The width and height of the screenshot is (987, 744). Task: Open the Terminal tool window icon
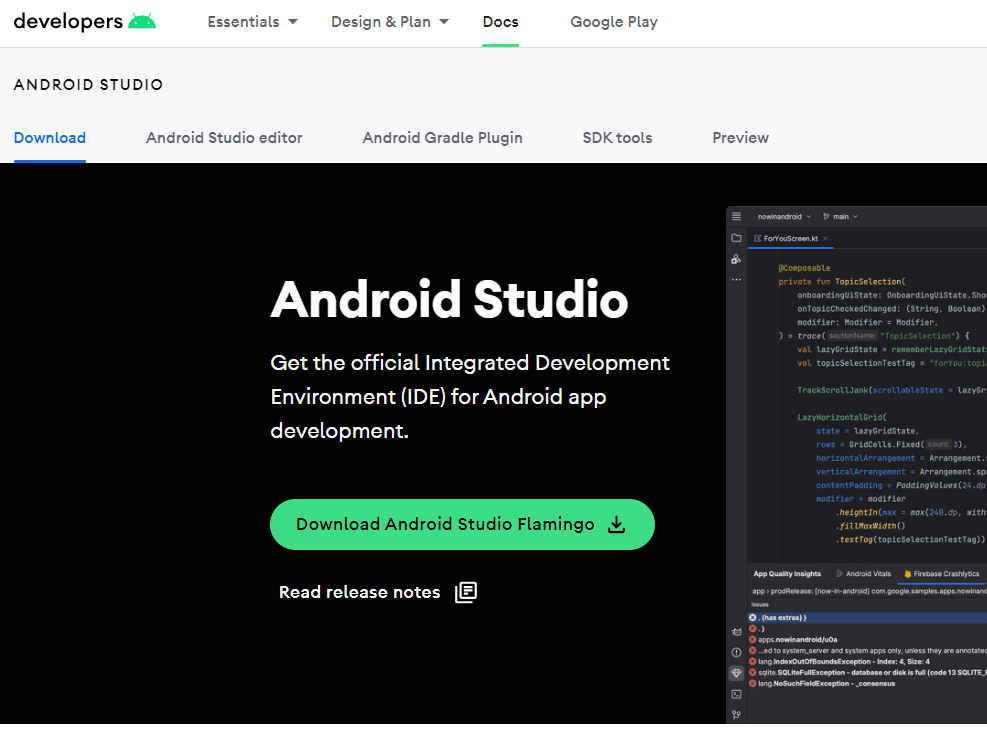point(736,694)
